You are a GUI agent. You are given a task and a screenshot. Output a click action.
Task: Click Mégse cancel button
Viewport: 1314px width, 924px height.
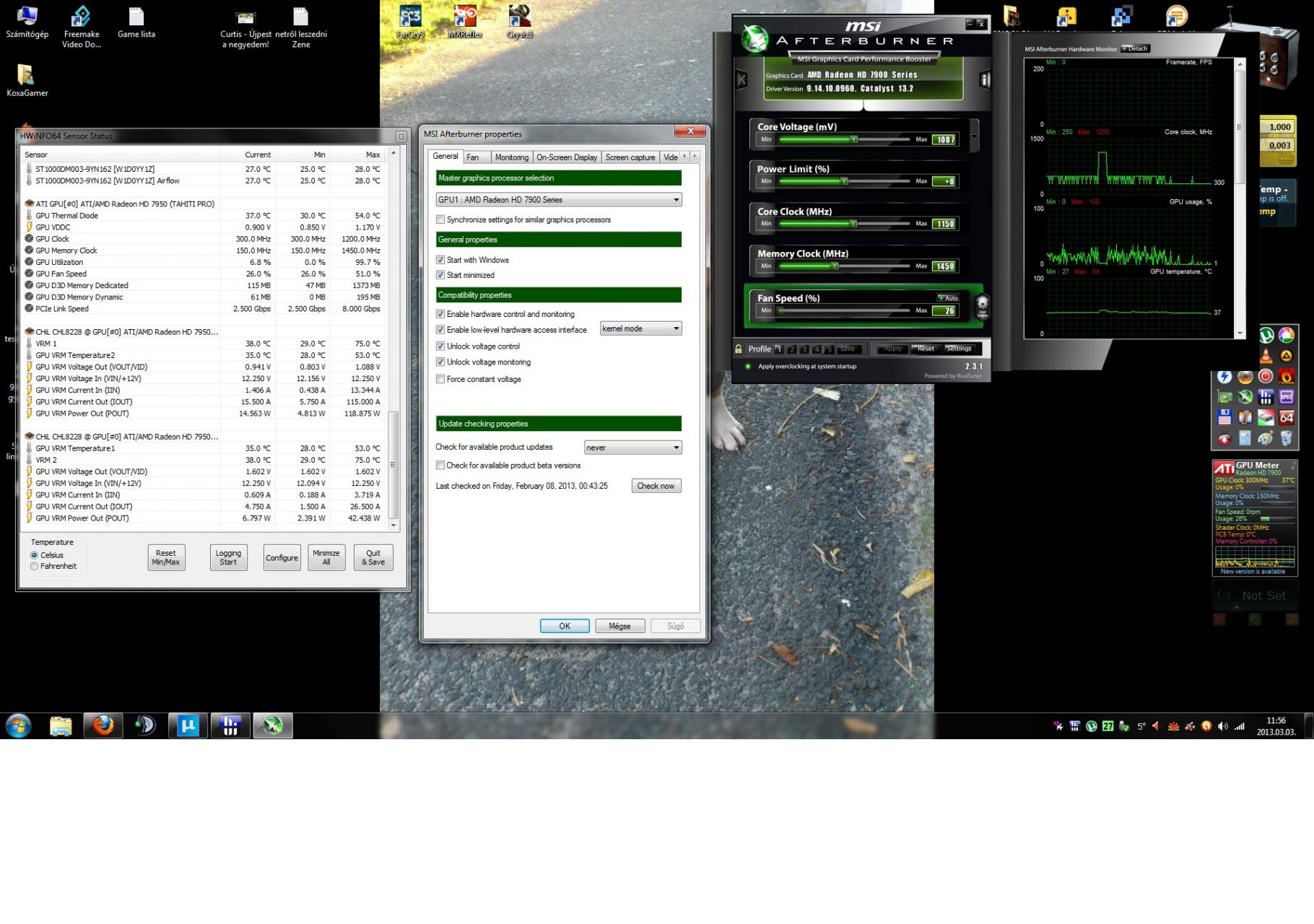[x=619, y=626]
